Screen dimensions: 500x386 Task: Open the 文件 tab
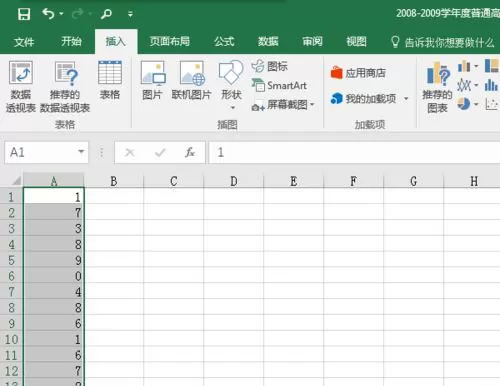point(24,42)
